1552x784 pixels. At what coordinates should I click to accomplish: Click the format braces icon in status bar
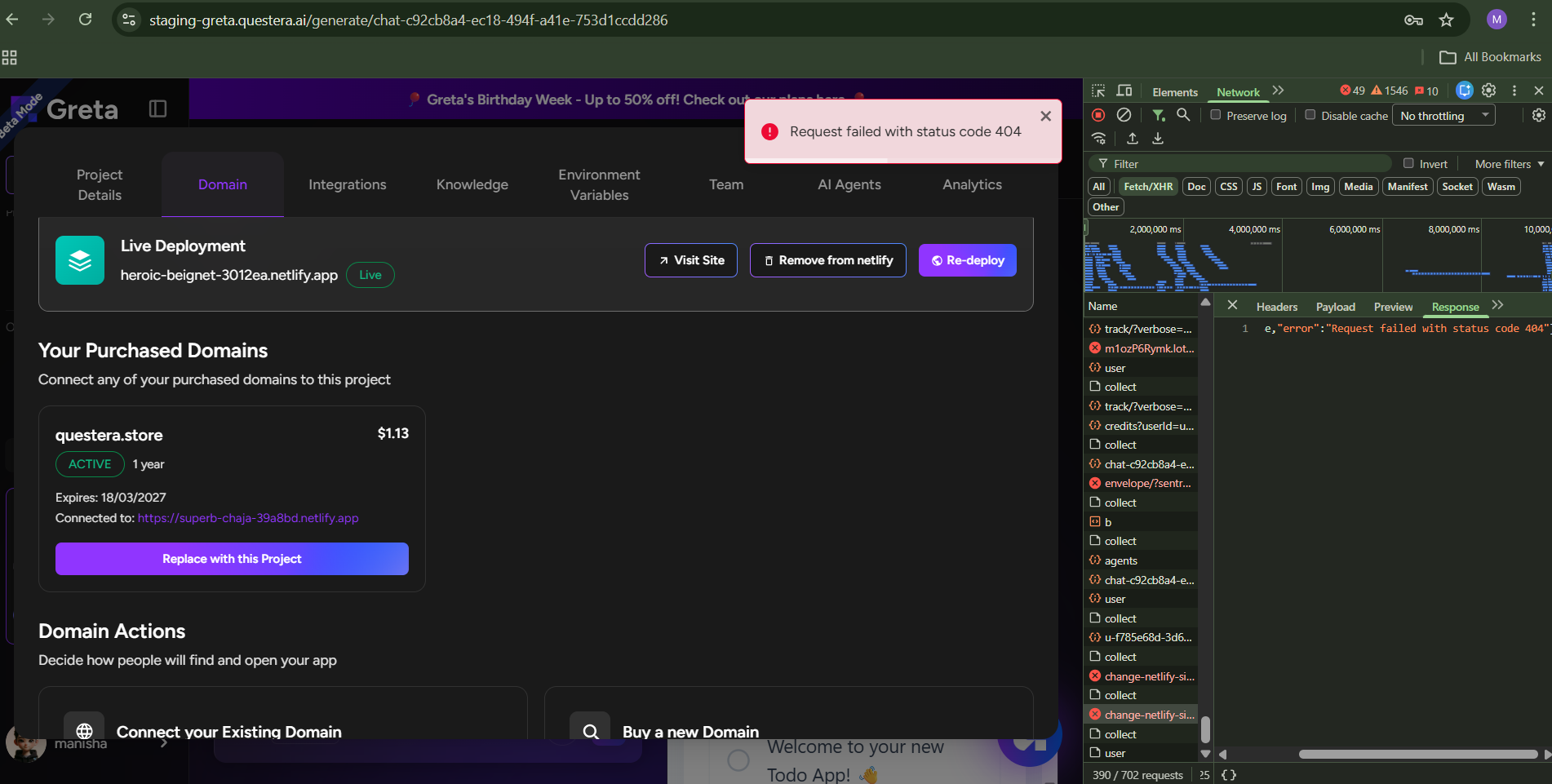pyautogui.click(x=1229, y=775)
